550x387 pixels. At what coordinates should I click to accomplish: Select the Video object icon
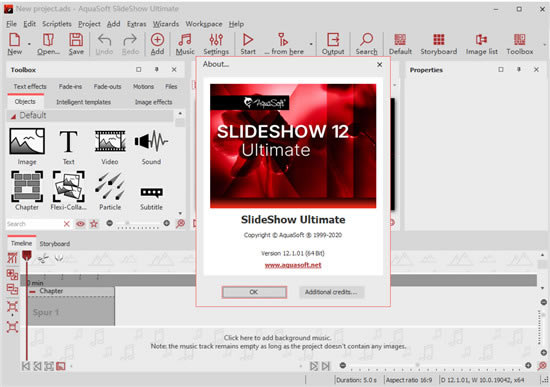(x=110, y=146)
